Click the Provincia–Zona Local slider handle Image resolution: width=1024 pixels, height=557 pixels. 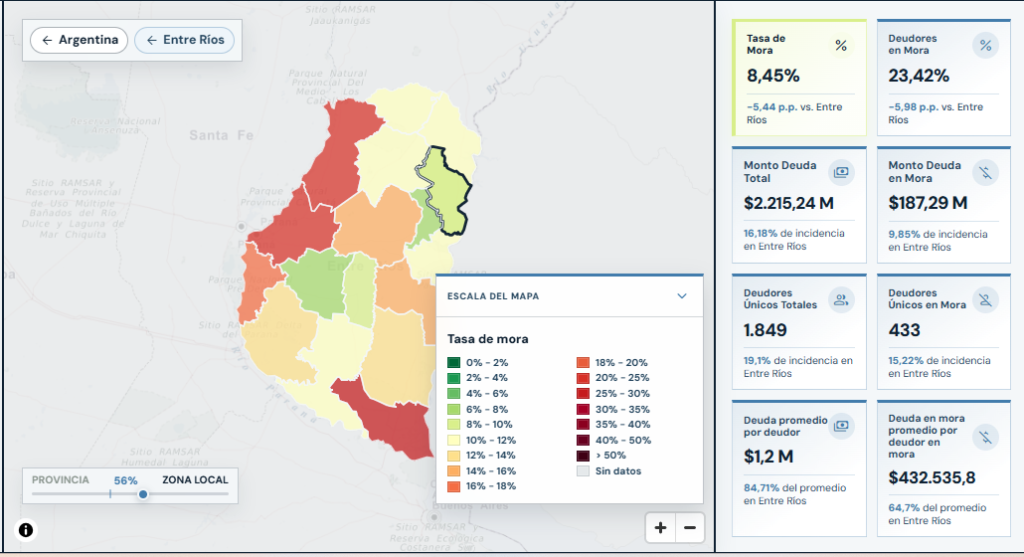tap(143, 494)
